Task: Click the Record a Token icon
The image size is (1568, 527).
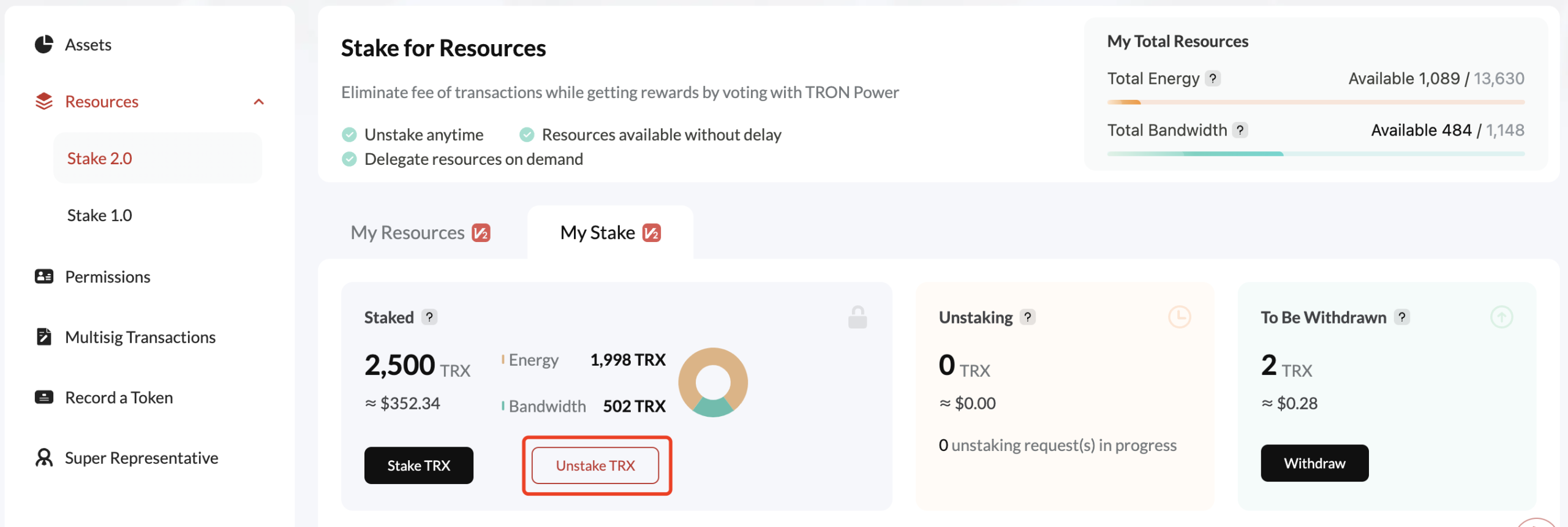Action: (43, 398)
